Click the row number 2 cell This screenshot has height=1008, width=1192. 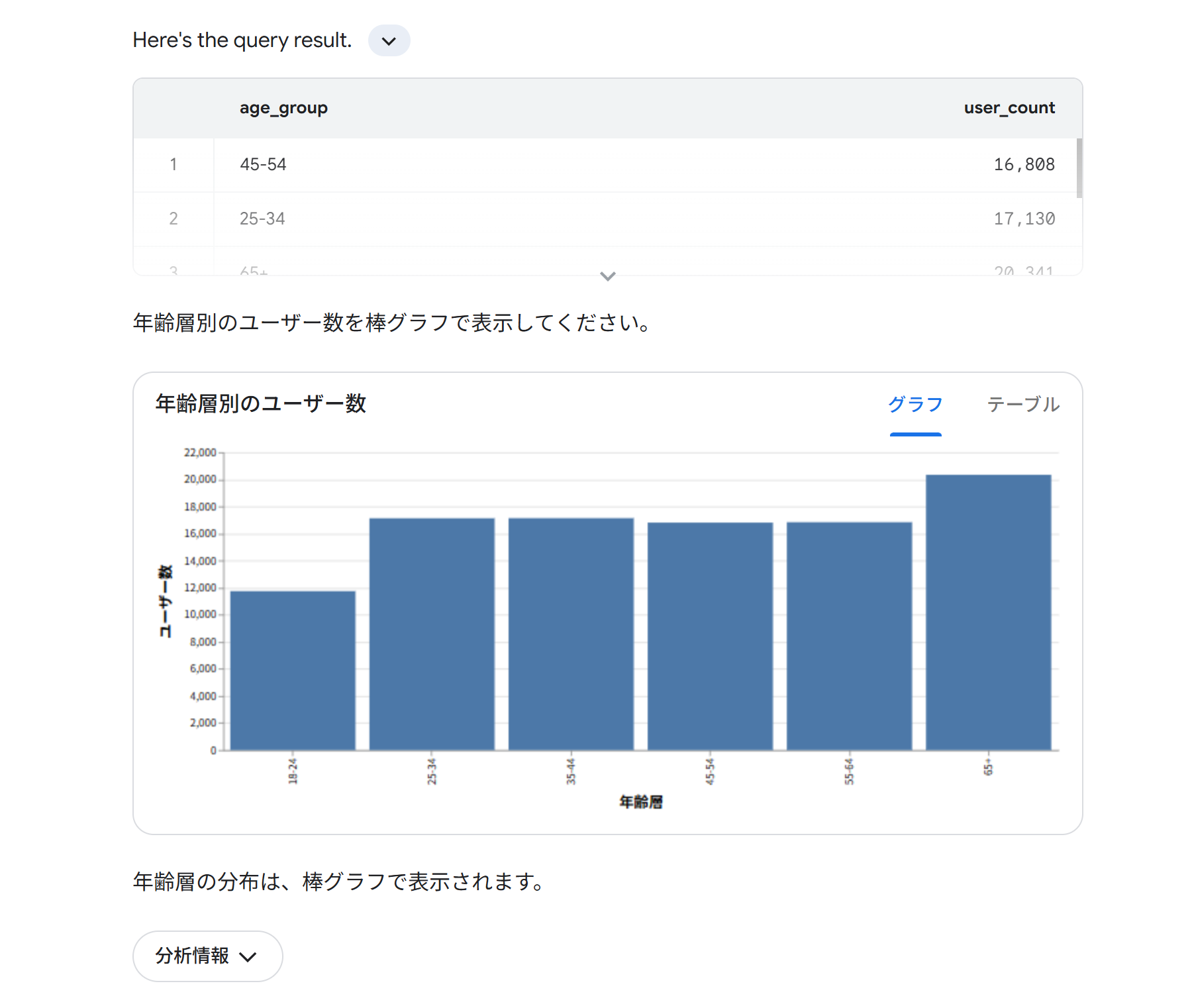pos(174,219)
